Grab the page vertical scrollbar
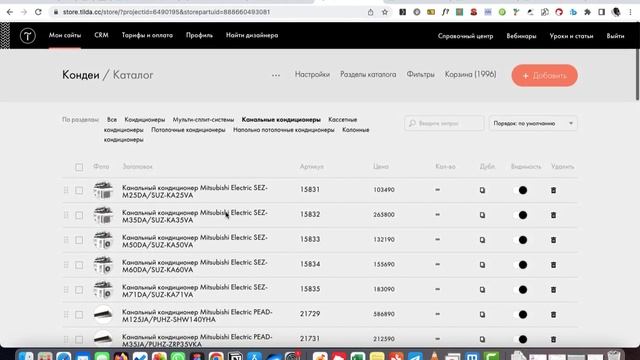 637,76
